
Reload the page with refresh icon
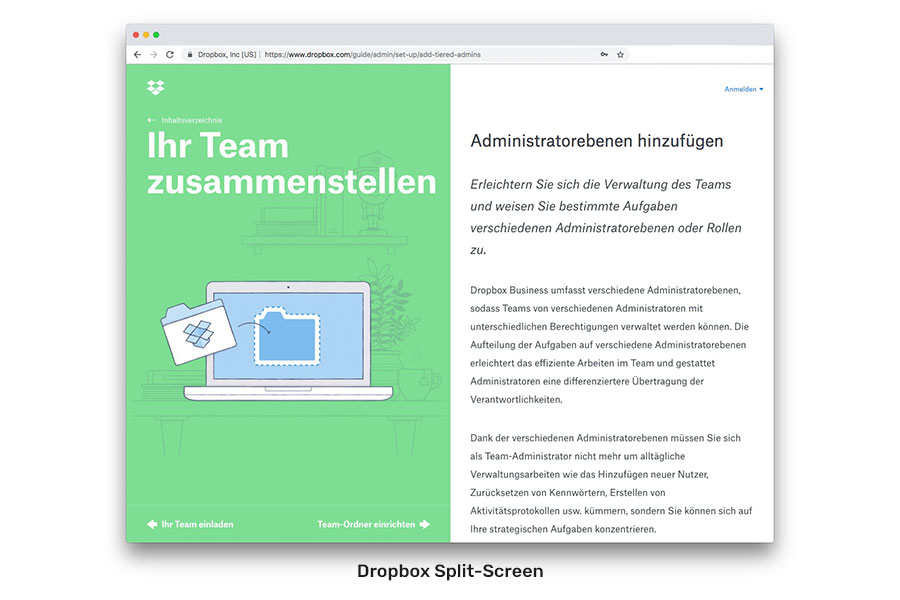click(x=170, y=55)
